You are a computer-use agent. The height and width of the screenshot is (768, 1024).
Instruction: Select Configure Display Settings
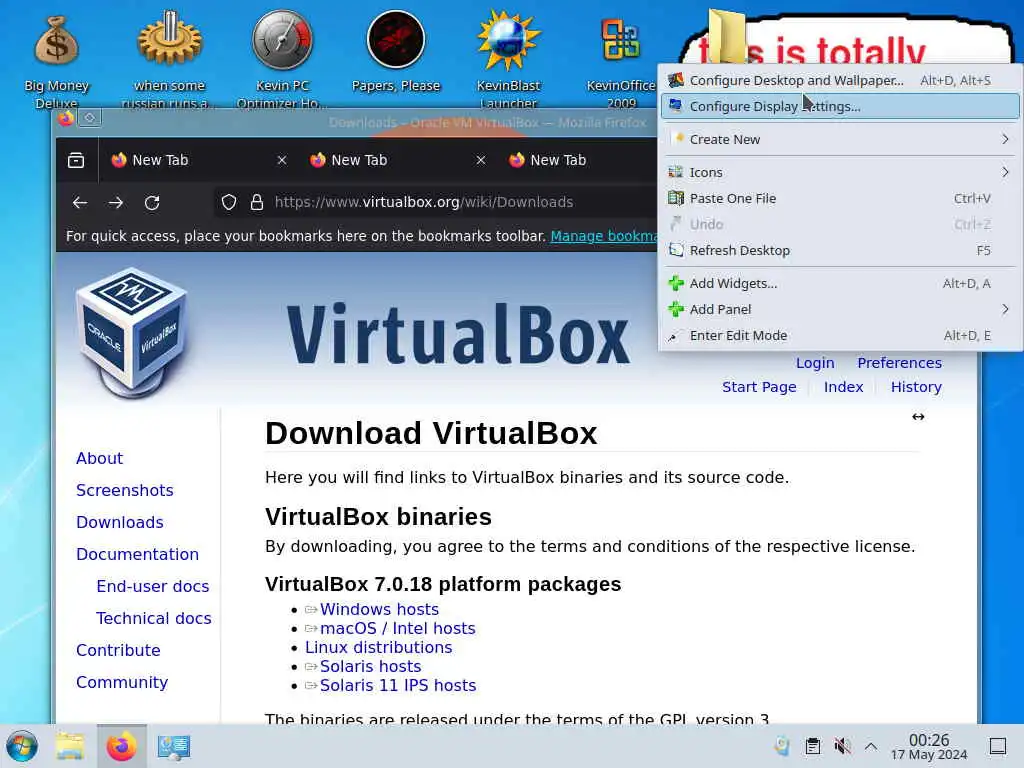[x=840, y=106]
